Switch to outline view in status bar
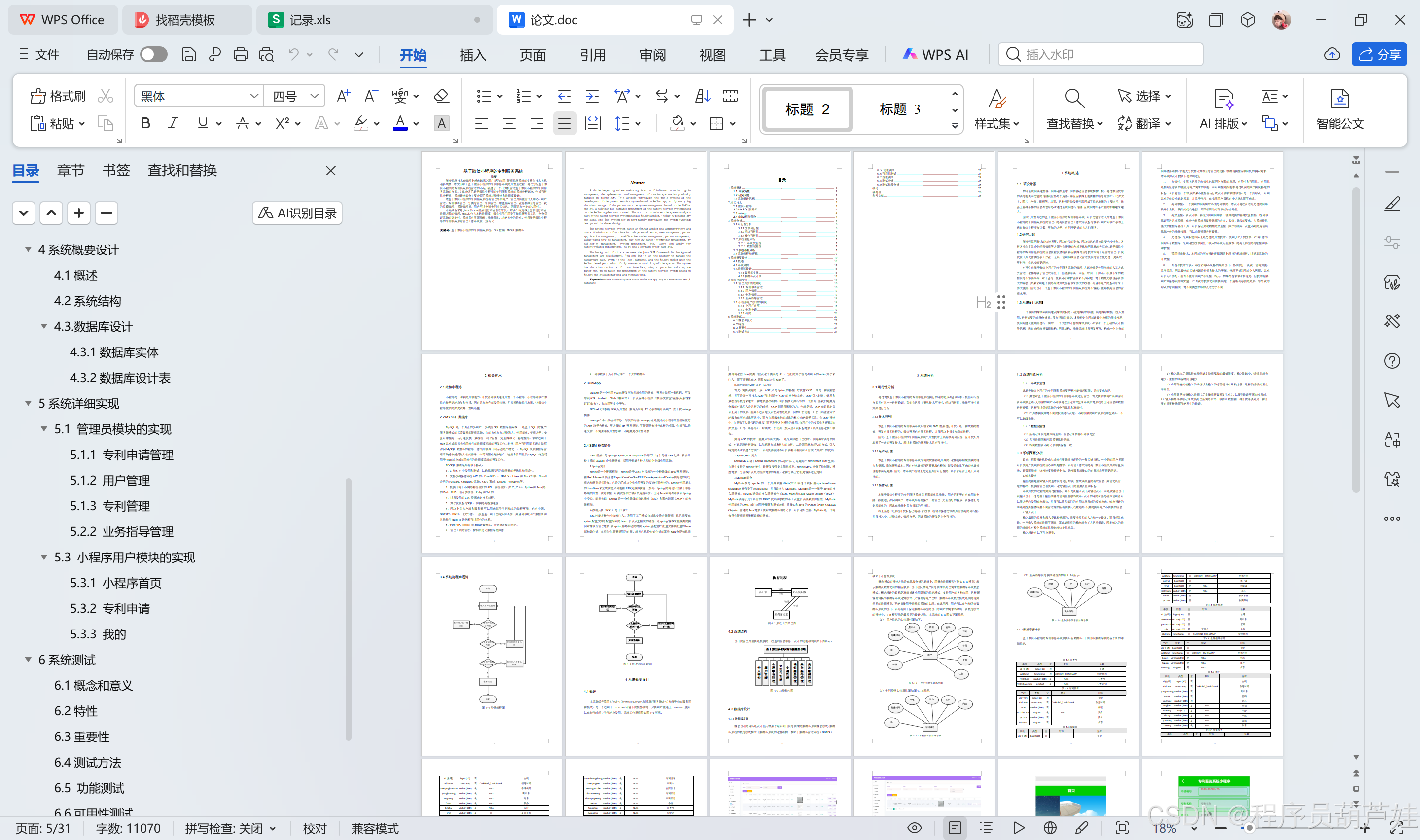The width and height of the screenshot is (1420, 840). coord(986,828)
